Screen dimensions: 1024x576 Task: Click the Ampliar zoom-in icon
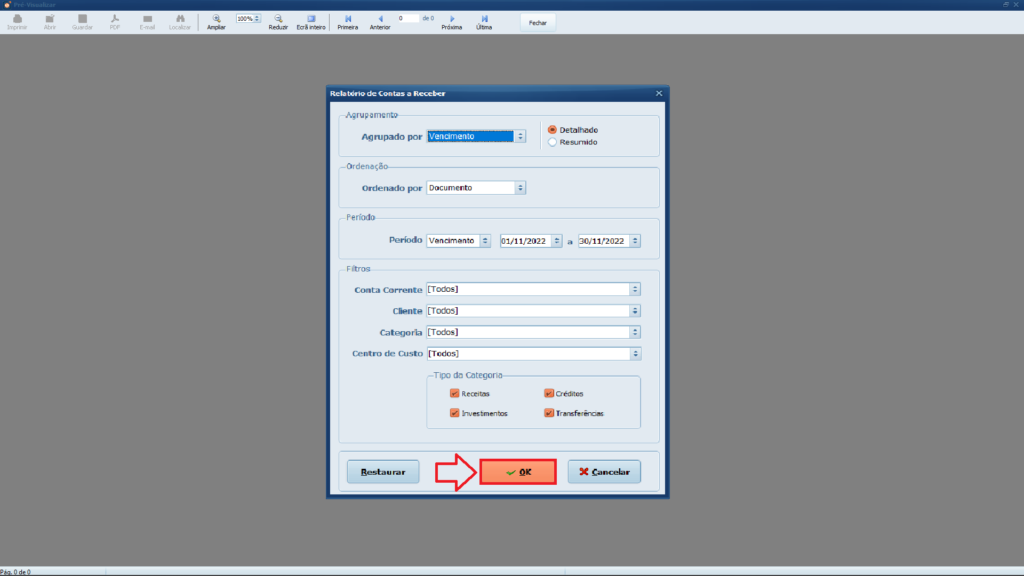(216, 19)
